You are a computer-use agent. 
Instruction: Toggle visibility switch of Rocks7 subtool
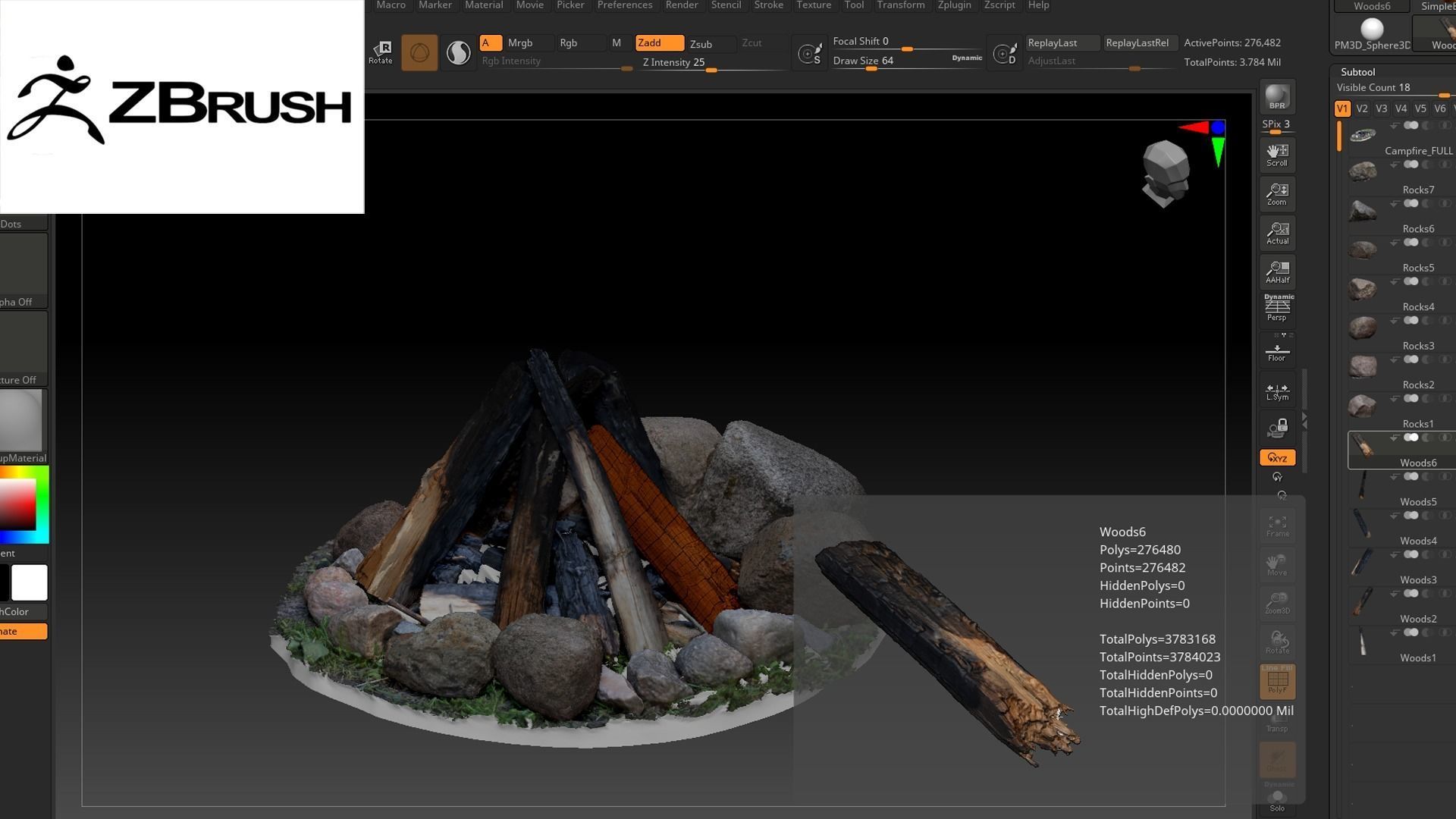click(1410, 164)
